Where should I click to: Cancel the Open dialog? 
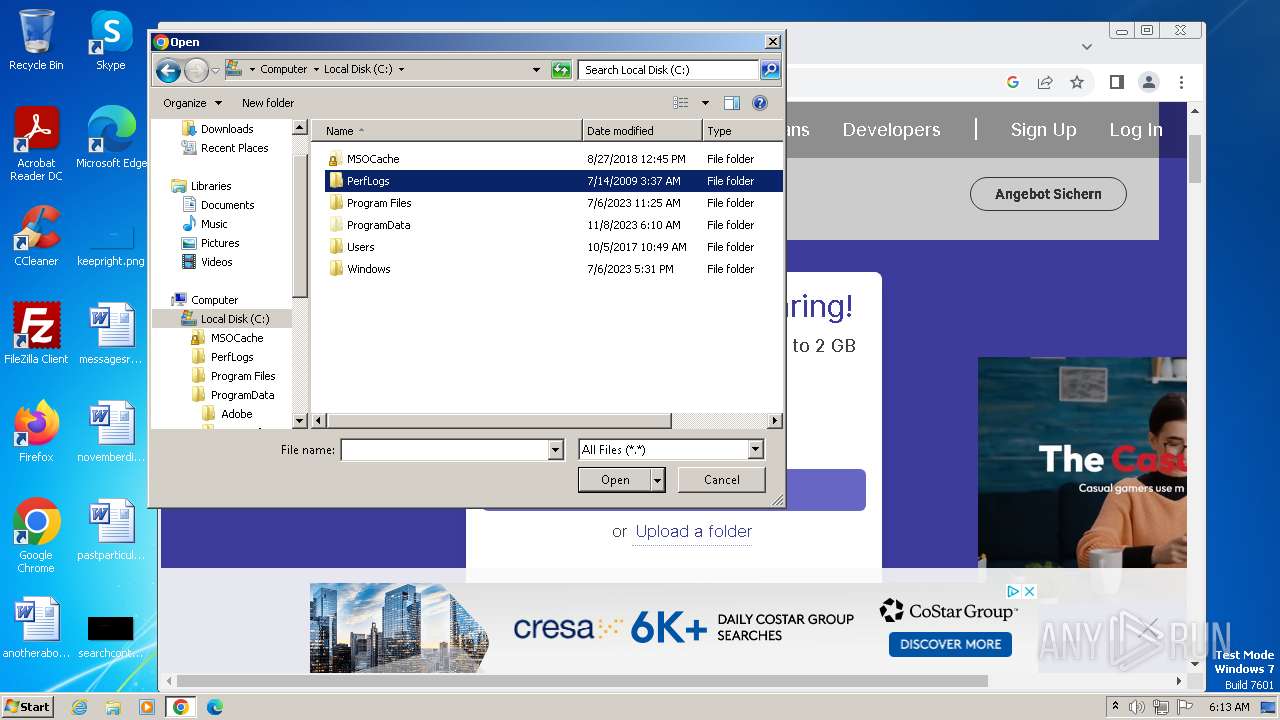(722, 480)
